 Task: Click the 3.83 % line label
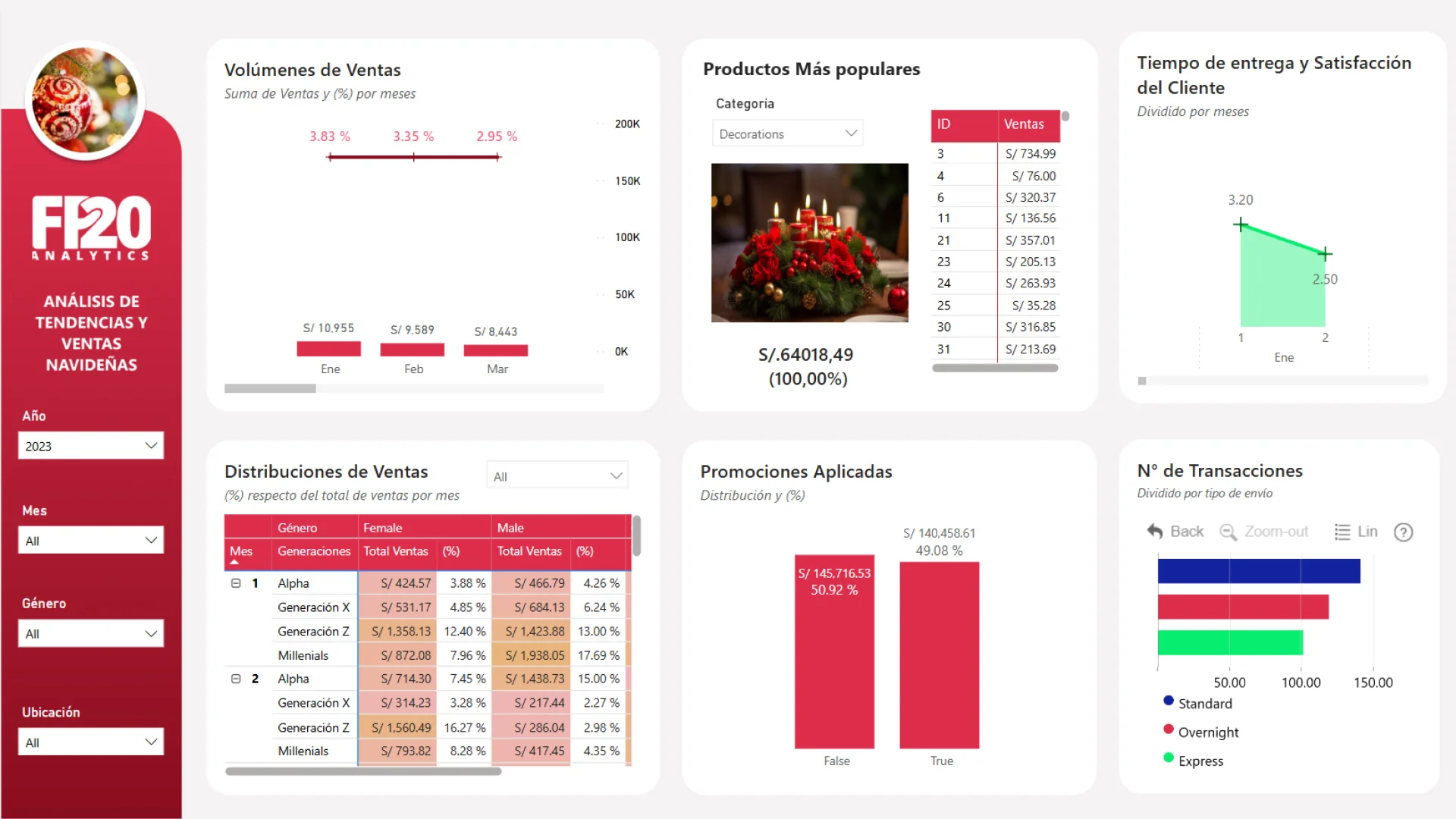click(330, 136)
